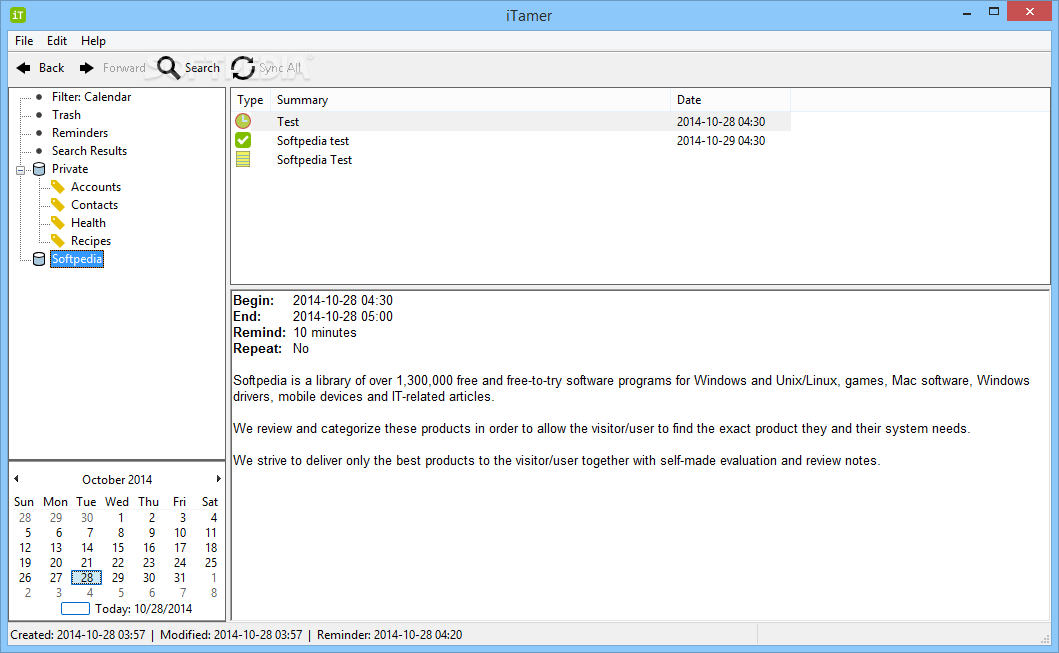This screenshot has width=1059, height=653.
Task: Open the Help menu
Action: point(93,41)
